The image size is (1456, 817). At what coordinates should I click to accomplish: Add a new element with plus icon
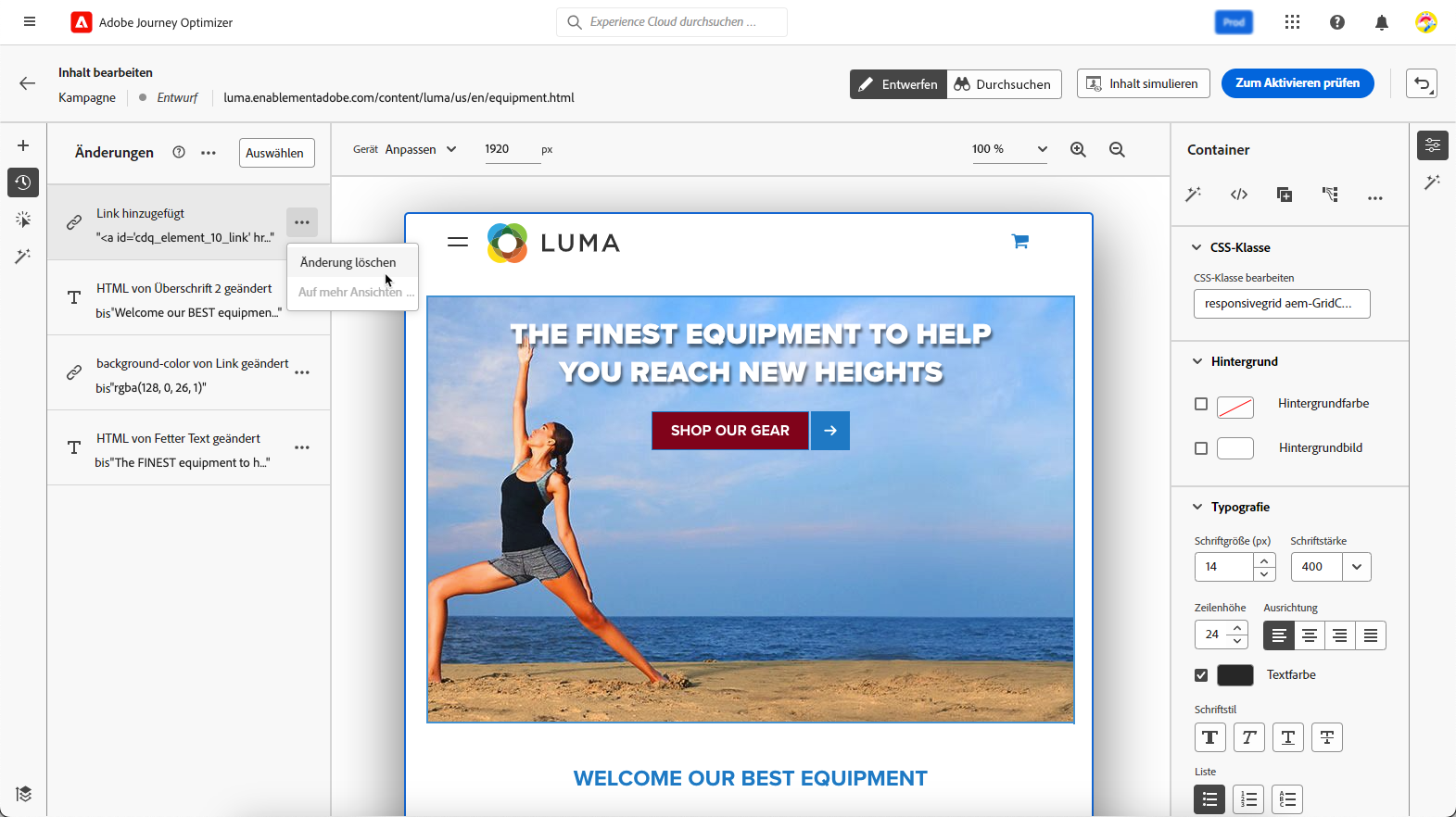(x=23, y=145)
